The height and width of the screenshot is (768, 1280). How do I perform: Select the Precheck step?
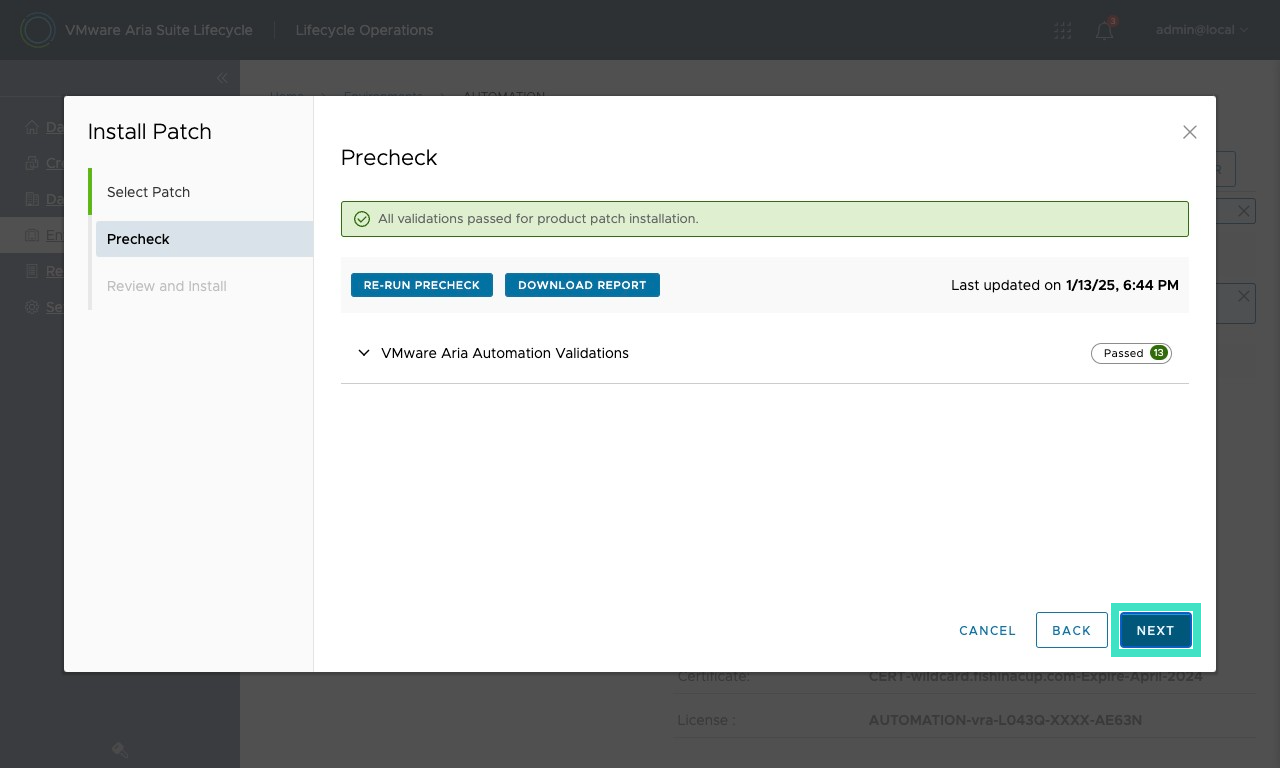[x=204, y=239]
